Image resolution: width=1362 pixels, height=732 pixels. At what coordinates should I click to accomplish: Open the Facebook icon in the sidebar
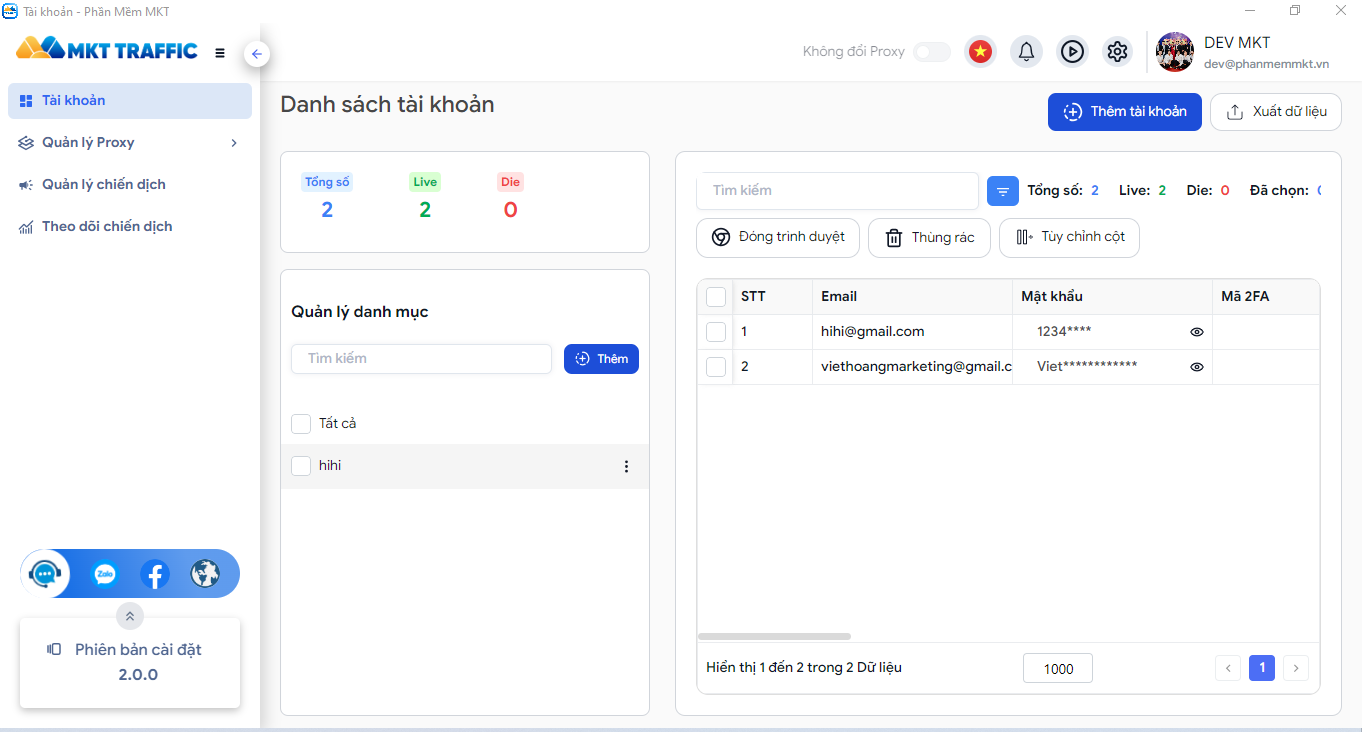click(155, 574)
